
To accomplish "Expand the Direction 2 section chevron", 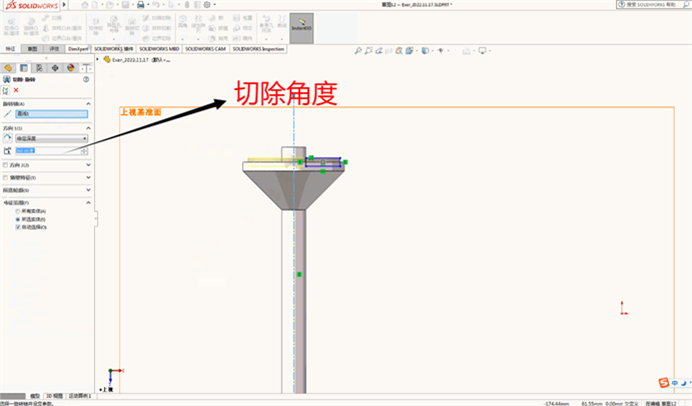I will click(88, 165).
